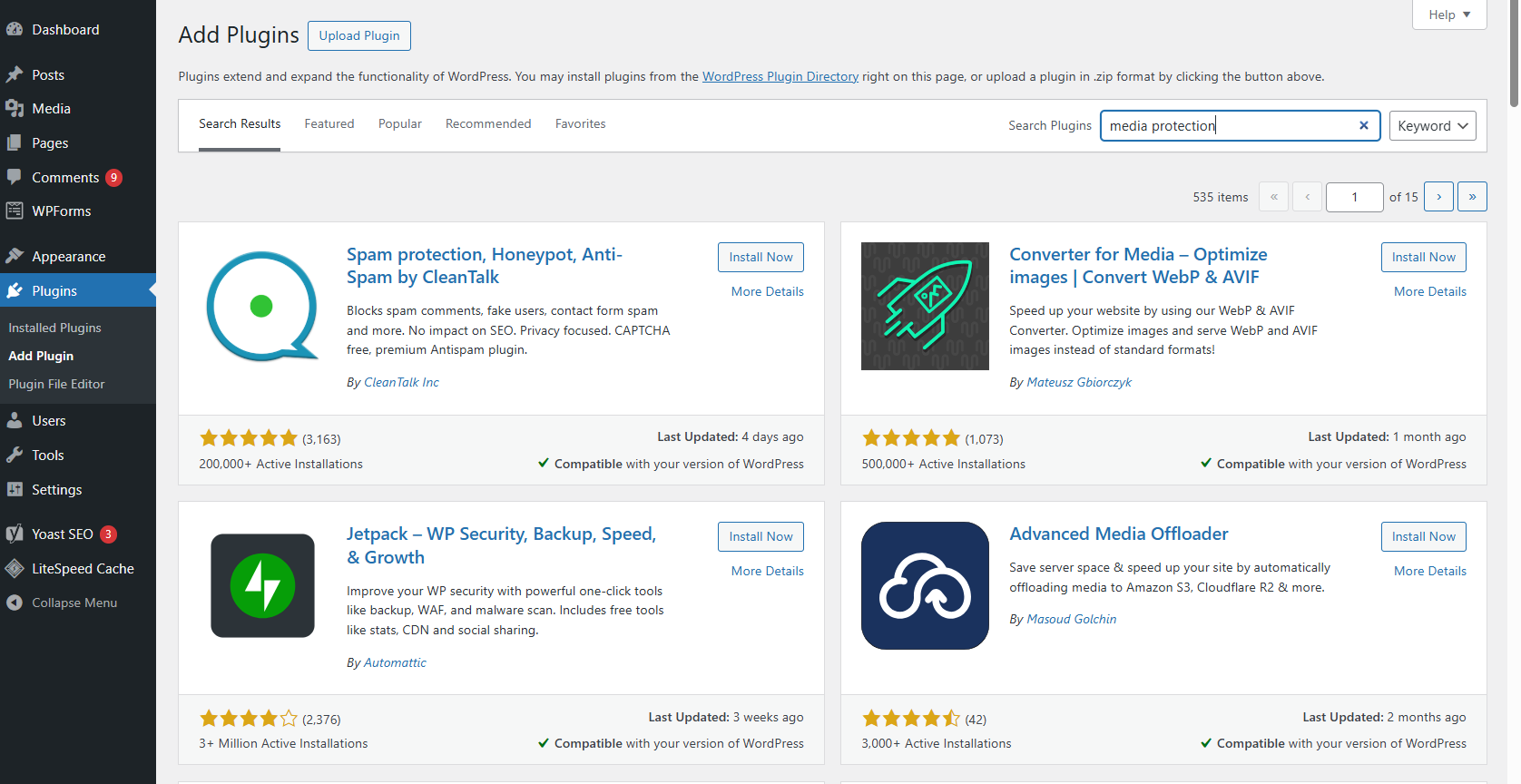This screenshot has width=1521, height=784.
Task: Open the Dashboard icon in sidebar
Action: pyautogui.click(x=15, y=29)
